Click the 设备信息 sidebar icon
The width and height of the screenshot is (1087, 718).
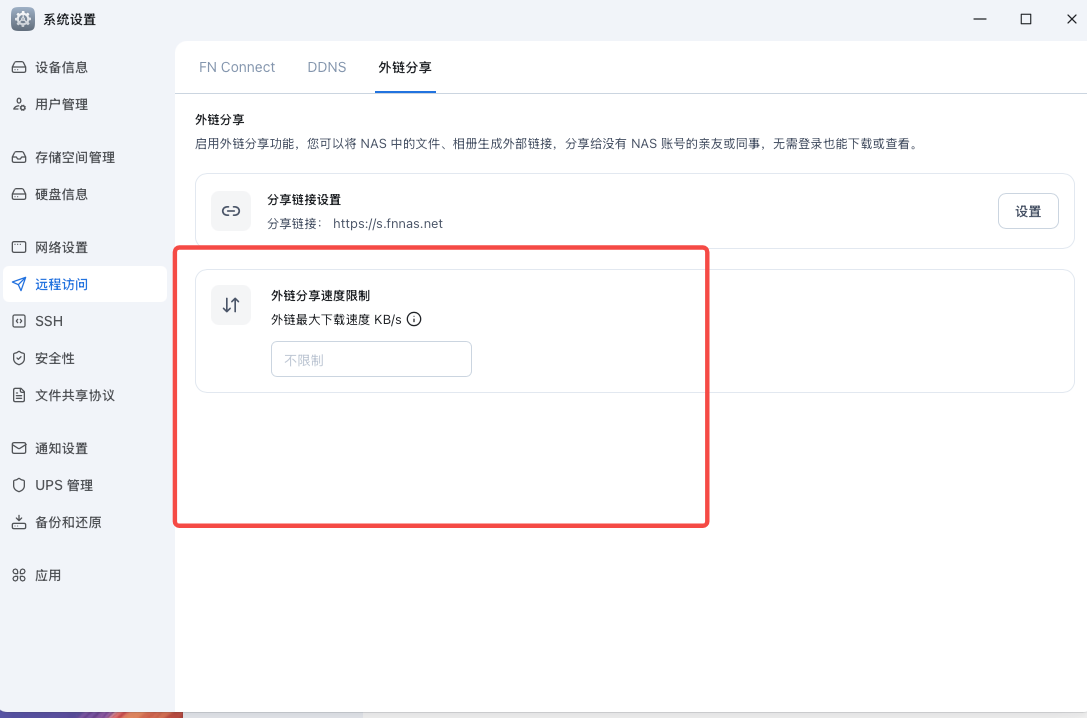19,67
